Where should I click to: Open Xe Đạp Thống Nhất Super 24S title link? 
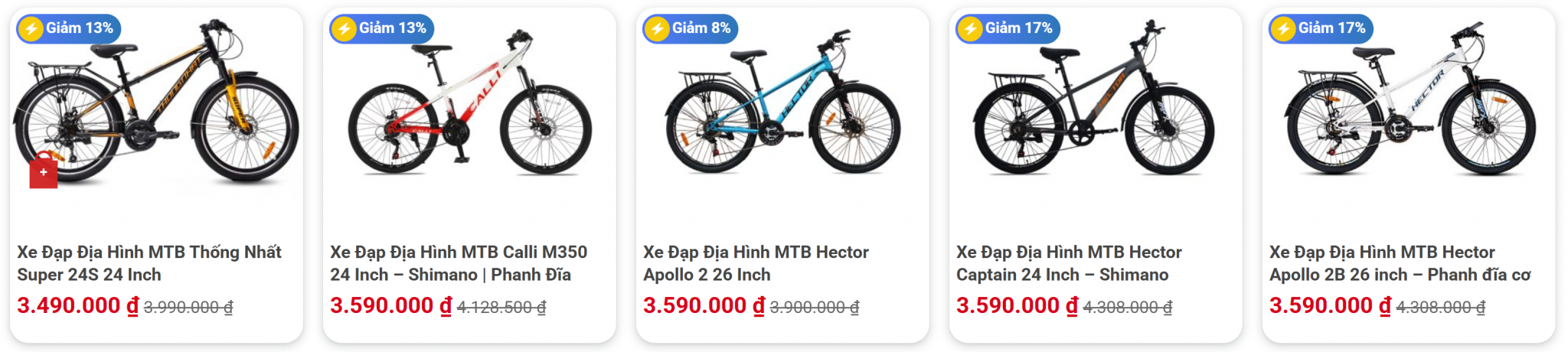point(149,263)
